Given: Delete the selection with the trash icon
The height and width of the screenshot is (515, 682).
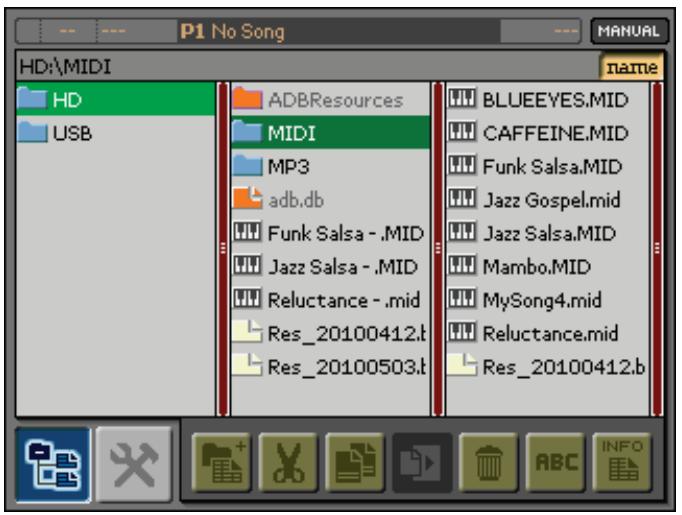Looking at the screenshot, I should click(488, 462).
